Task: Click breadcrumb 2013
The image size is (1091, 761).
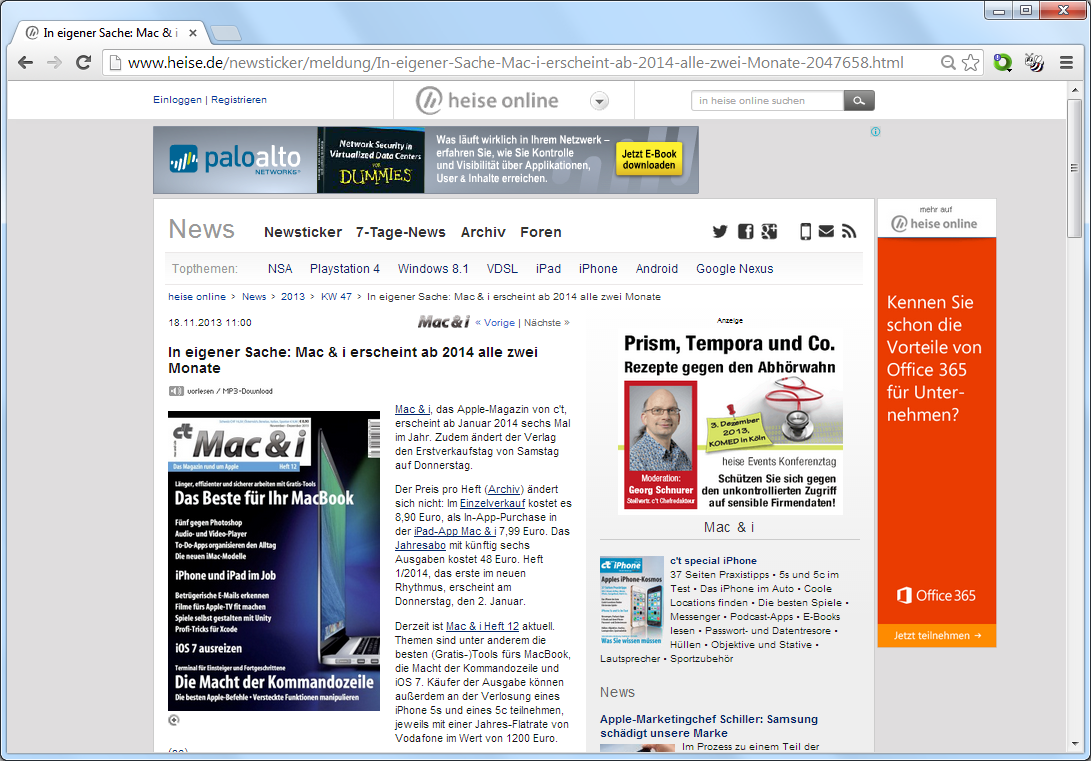Action: pos(293,296)
